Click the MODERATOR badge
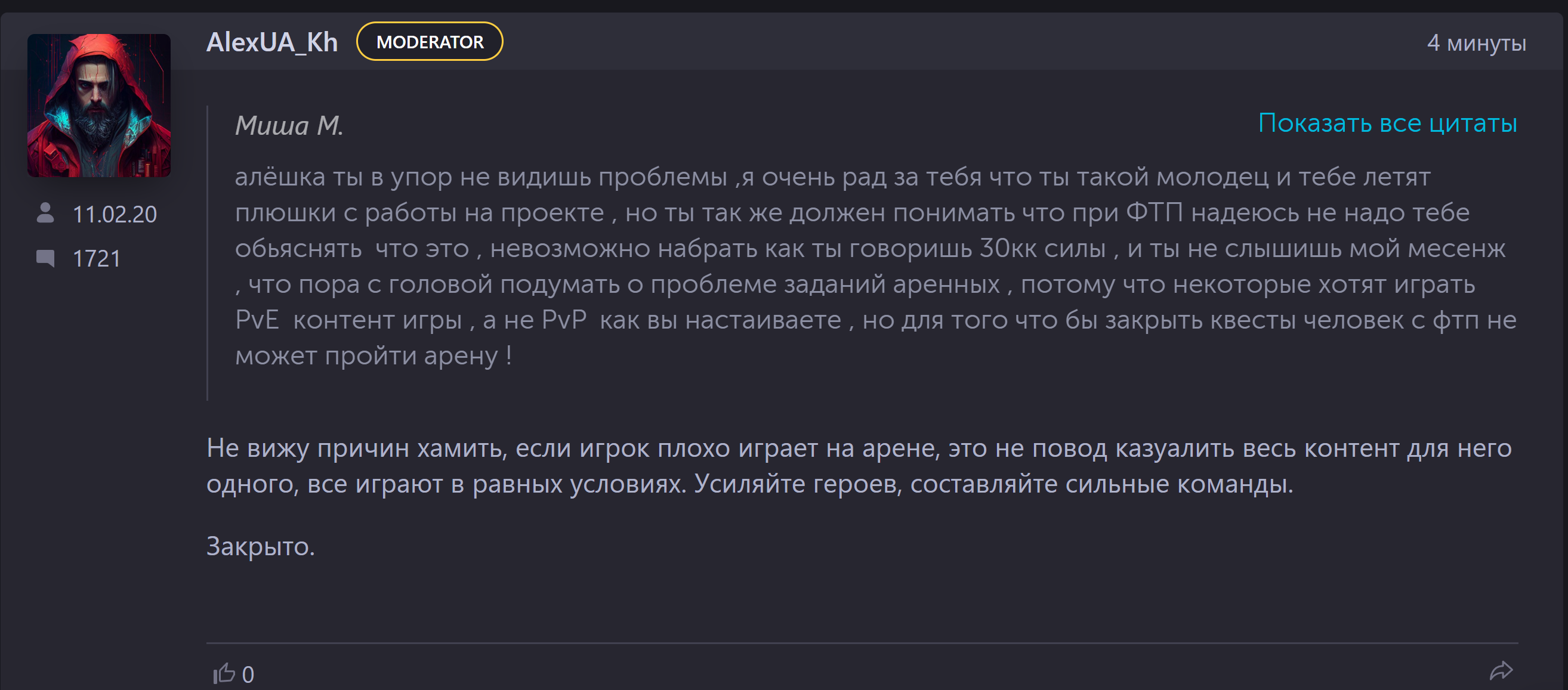Viewport: 1568px width, 690px height. point(430,41)
